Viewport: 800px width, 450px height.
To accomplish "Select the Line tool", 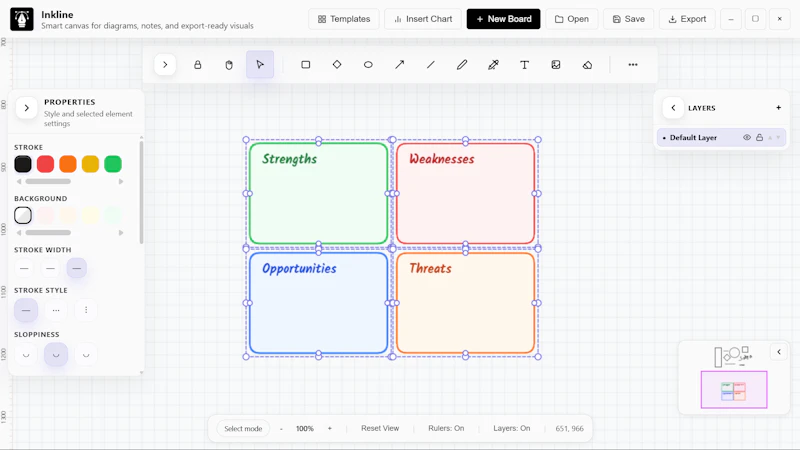I will [431, 65].
